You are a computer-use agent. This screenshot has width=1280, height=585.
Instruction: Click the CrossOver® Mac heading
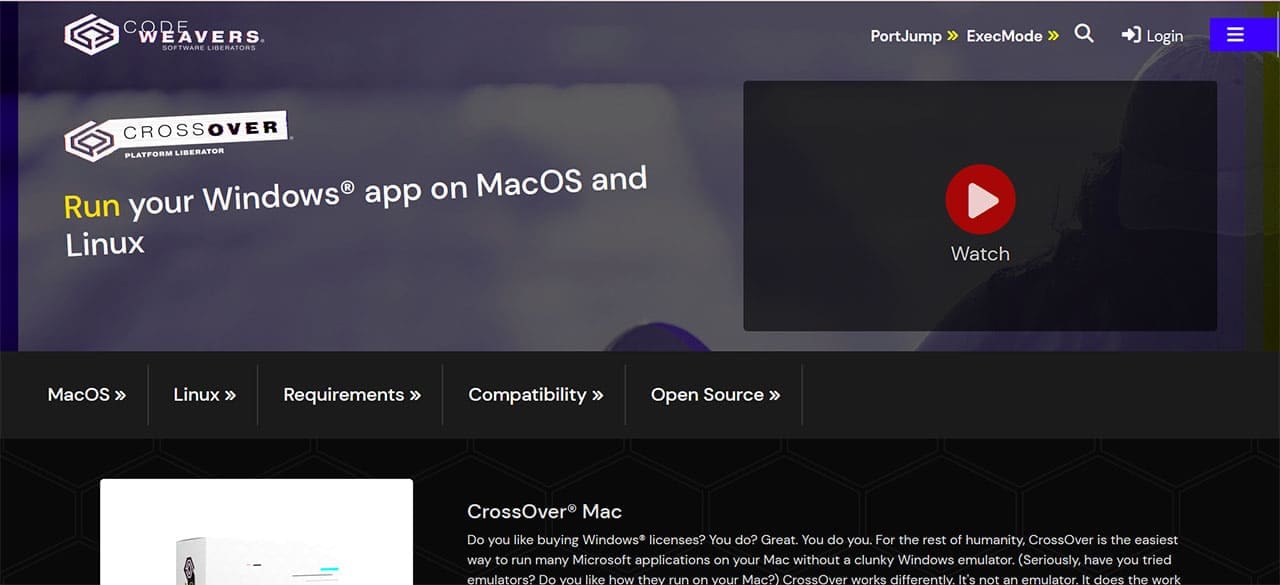click(544, 511)
